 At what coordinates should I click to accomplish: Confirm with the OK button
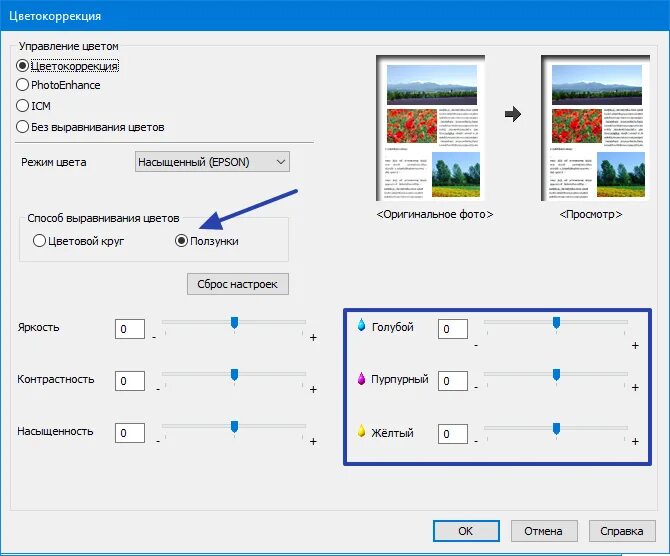(x=466, y=531)
